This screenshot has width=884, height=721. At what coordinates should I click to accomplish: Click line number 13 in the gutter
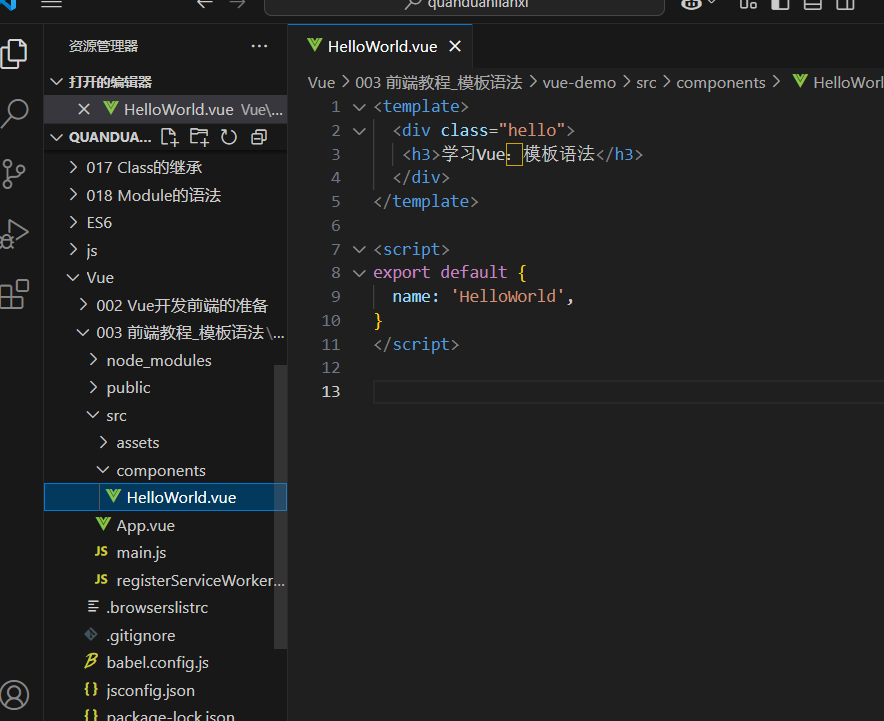tap(331, 391)
